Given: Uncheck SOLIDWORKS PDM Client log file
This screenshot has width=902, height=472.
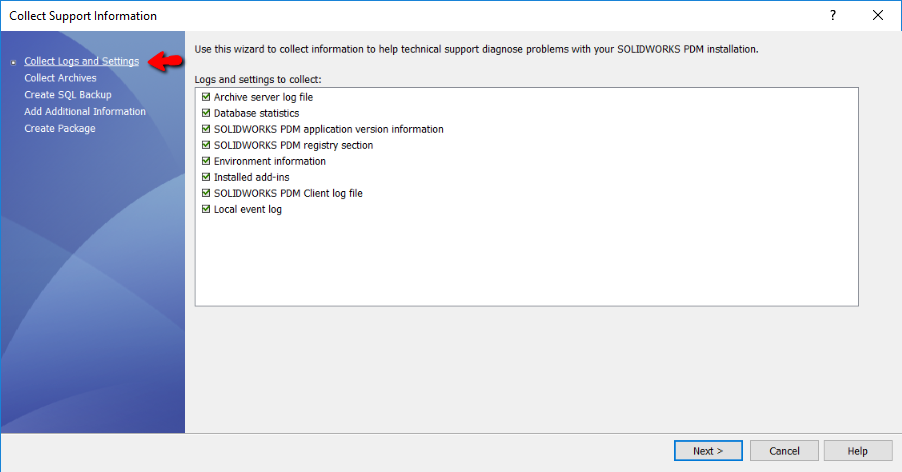Looking at the screenshot, I should click(x=206, y=193).
